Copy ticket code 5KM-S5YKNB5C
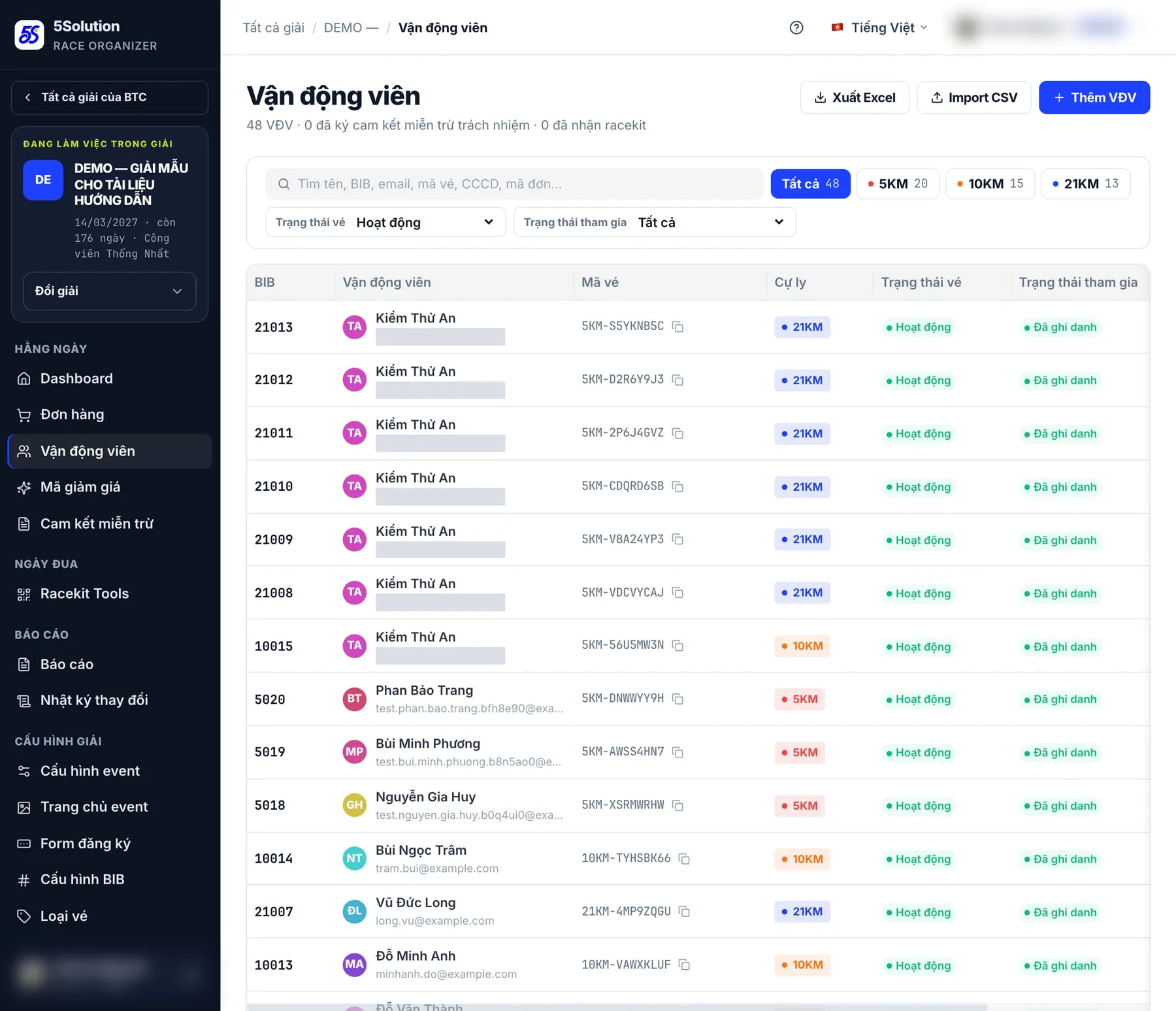Viewport: 1176px width, 1011px height. point(678,327)
